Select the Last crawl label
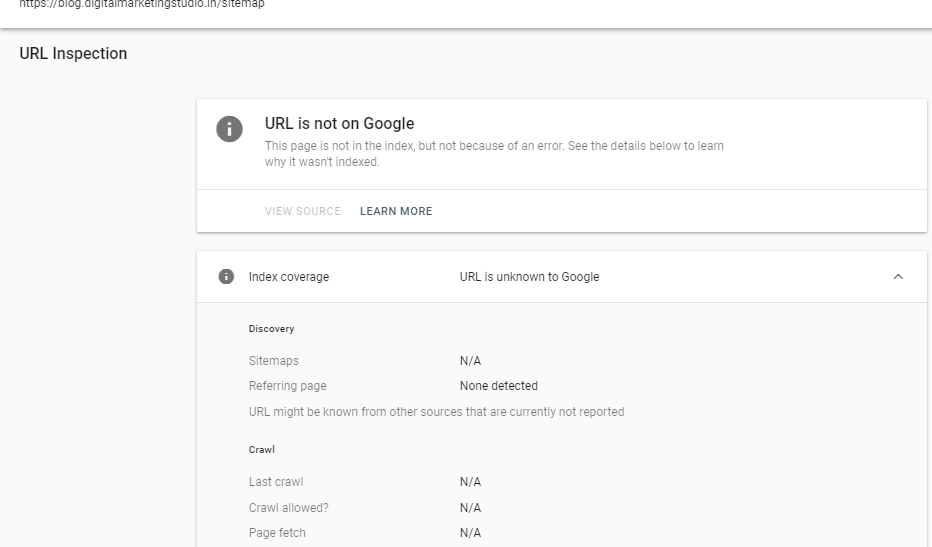 point(275,482)
